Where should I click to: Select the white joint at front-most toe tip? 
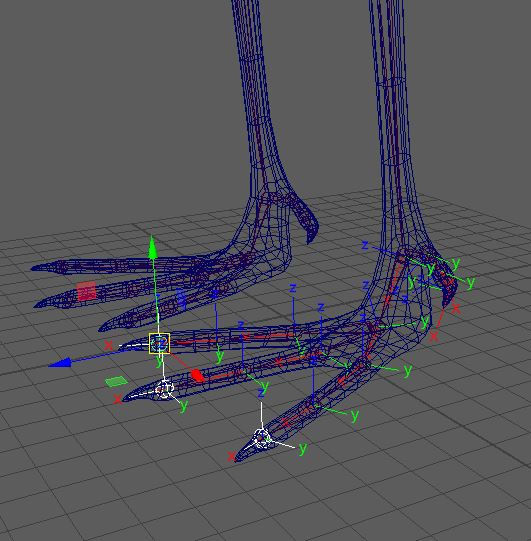[x=262, y=439]
